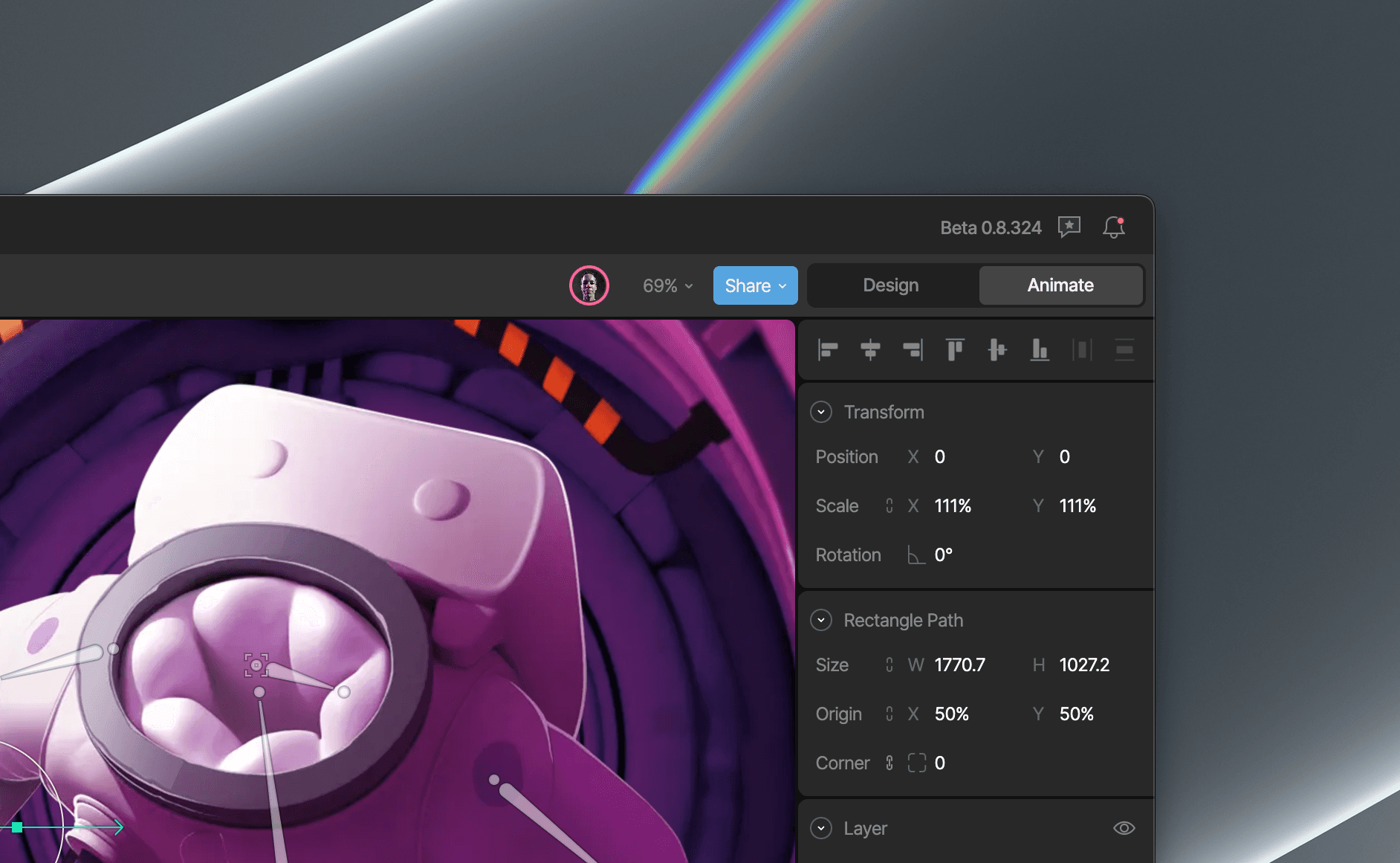Image resolution: width=1400 pixels, height=863 pixels.
Task: Align left edges
Action: pos(828,349)
